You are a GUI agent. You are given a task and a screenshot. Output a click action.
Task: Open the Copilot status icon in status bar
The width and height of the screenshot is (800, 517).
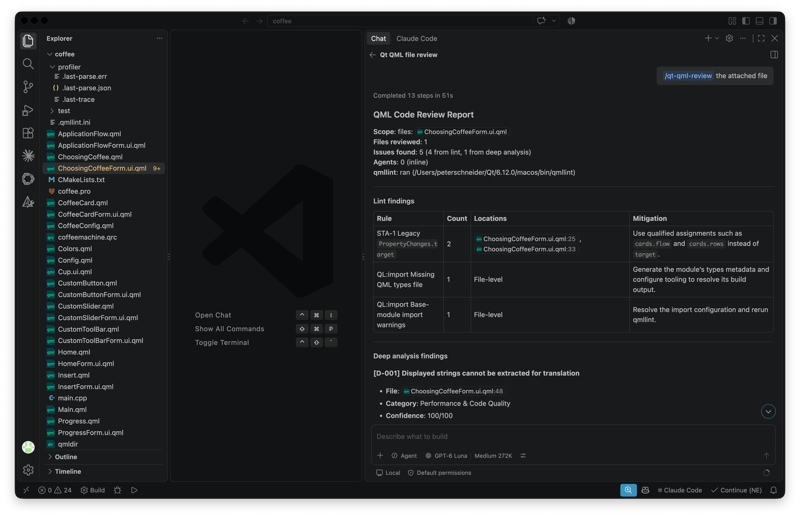click(645, 490)
